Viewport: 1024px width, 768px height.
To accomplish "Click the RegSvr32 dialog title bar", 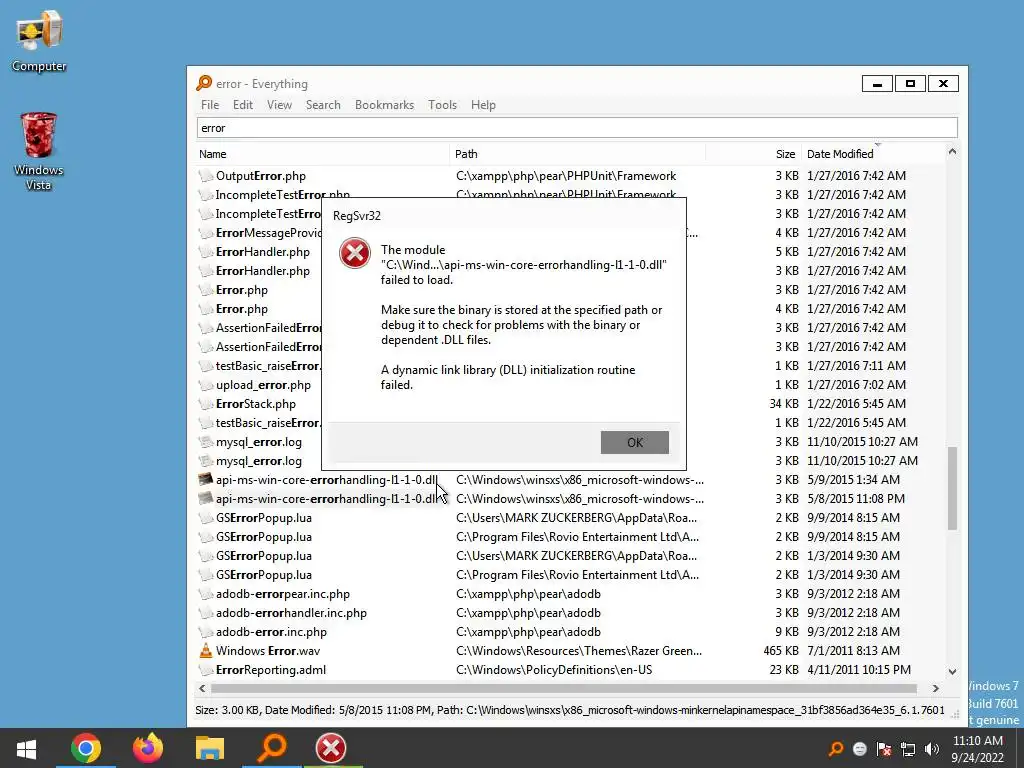I will [504, 216].
